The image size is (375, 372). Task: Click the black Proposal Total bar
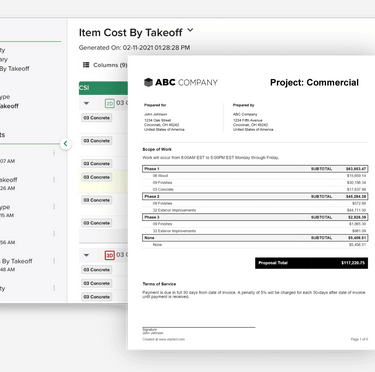(x=311, y=263)
